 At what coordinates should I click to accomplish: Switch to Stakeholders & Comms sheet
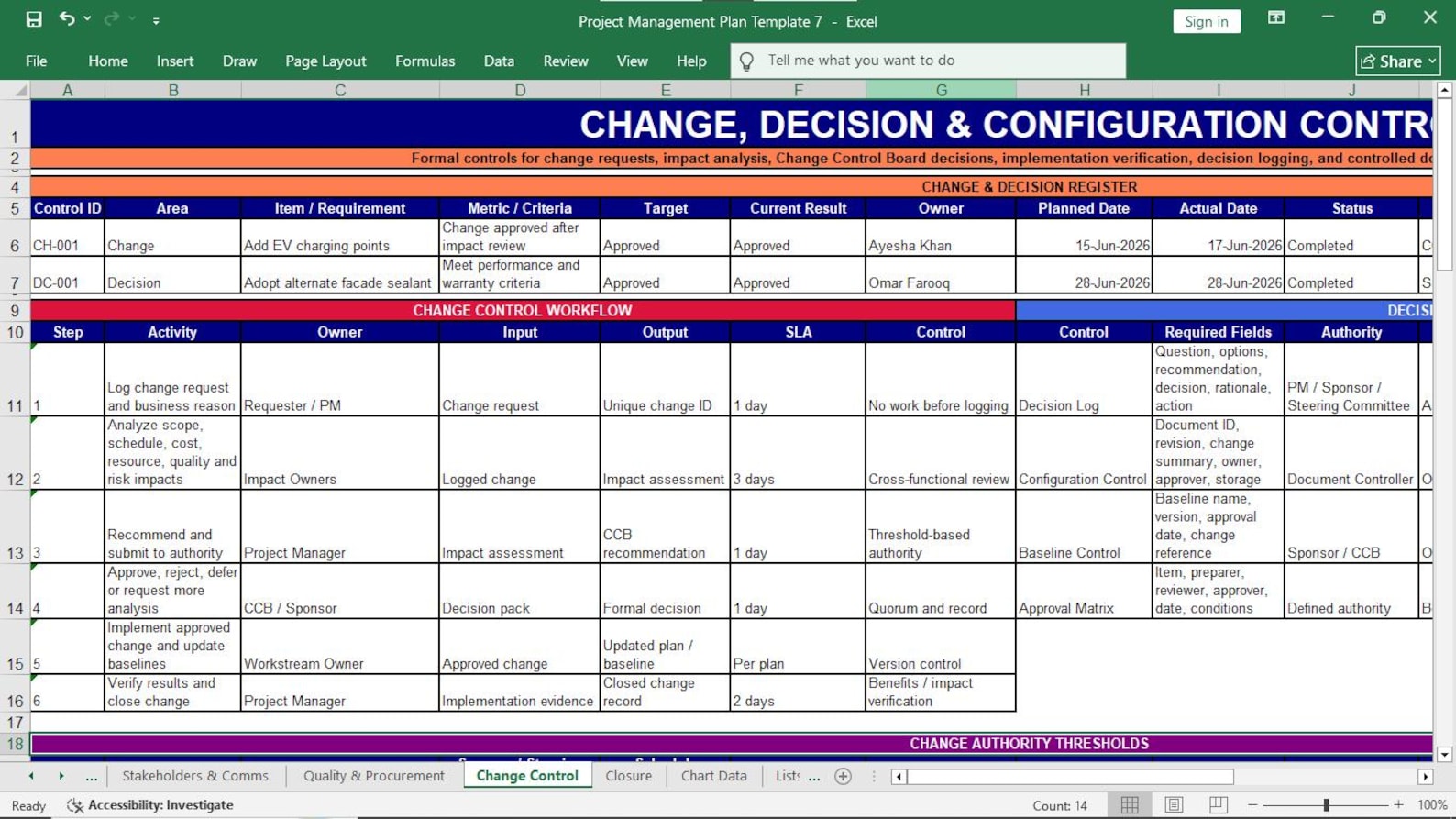[195, 776]
